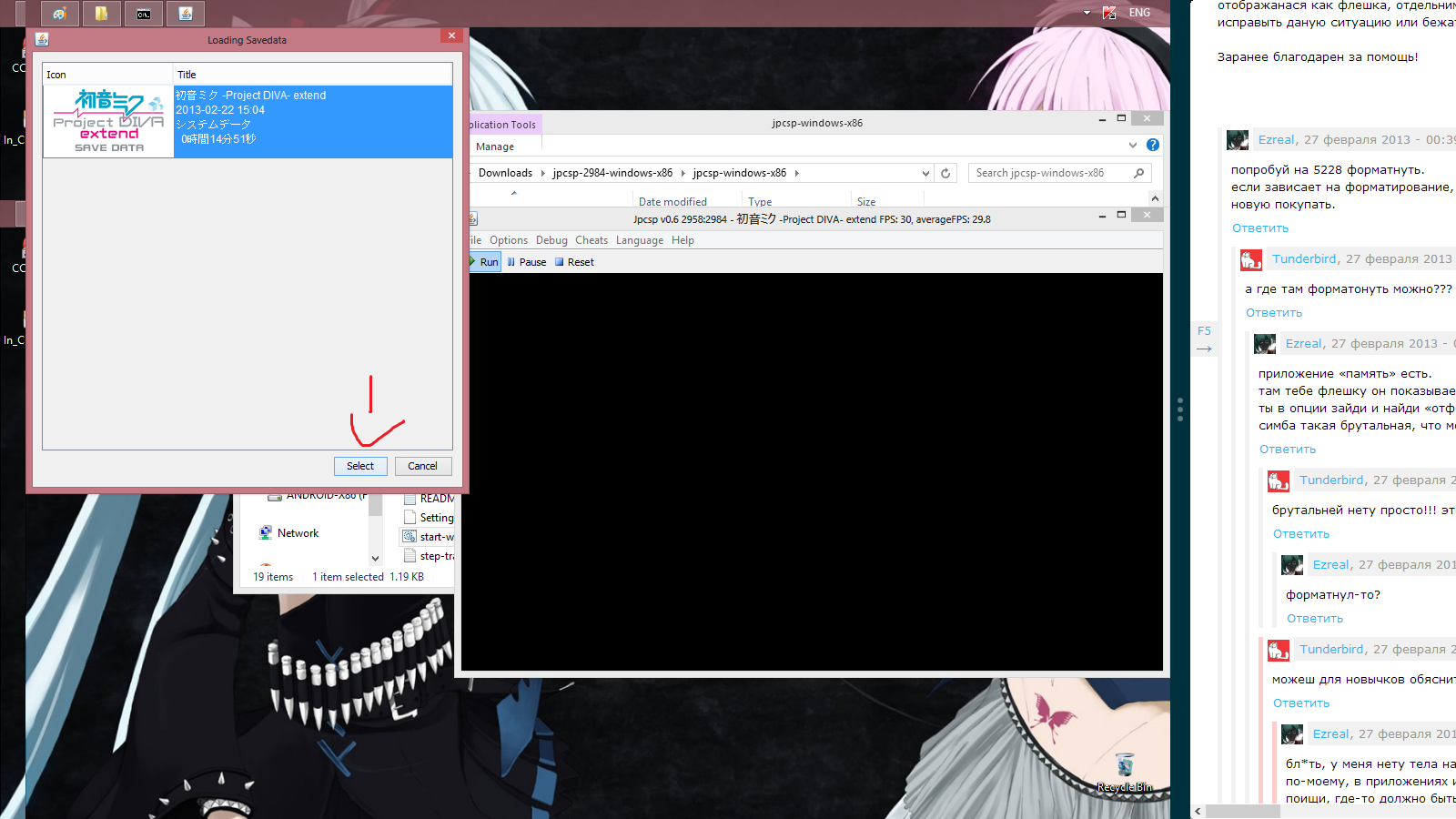The width and height of the screenshot is (1456, 819).
Task: Minimize the Jpcsp emulator window
Action: [x=1102, y=216]
